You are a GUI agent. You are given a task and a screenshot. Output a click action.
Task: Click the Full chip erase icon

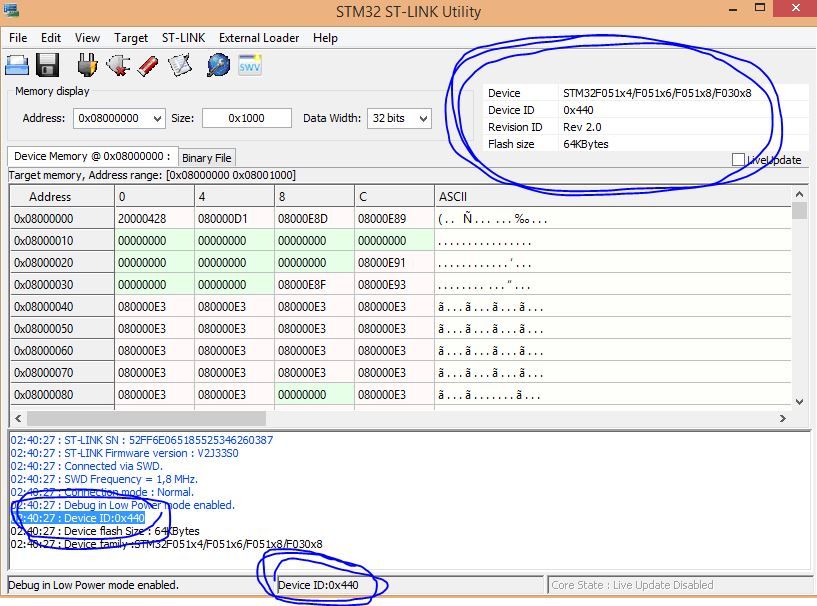(x=148, y=66)
